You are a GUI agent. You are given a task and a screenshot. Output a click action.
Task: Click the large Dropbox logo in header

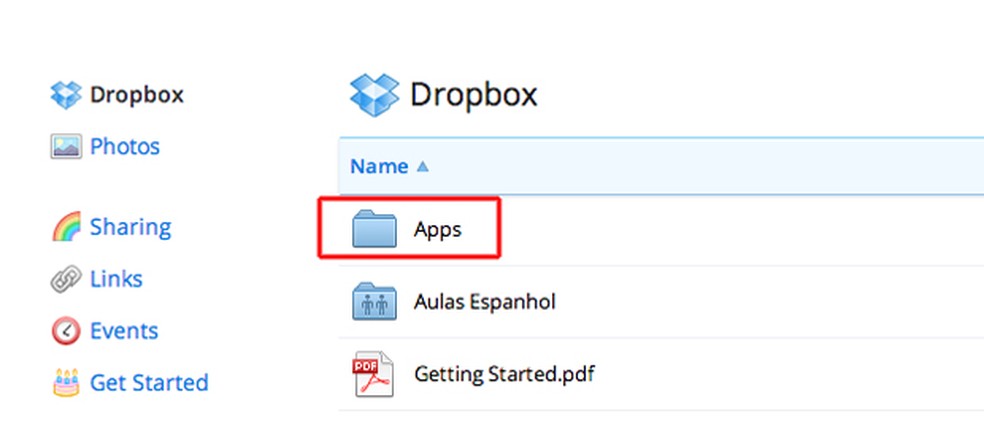(x=375, y=95)
